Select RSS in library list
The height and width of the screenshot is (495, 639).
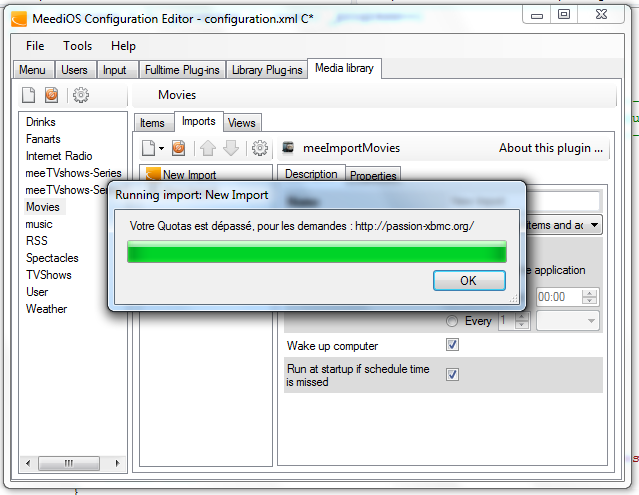[x=37, y=241]
